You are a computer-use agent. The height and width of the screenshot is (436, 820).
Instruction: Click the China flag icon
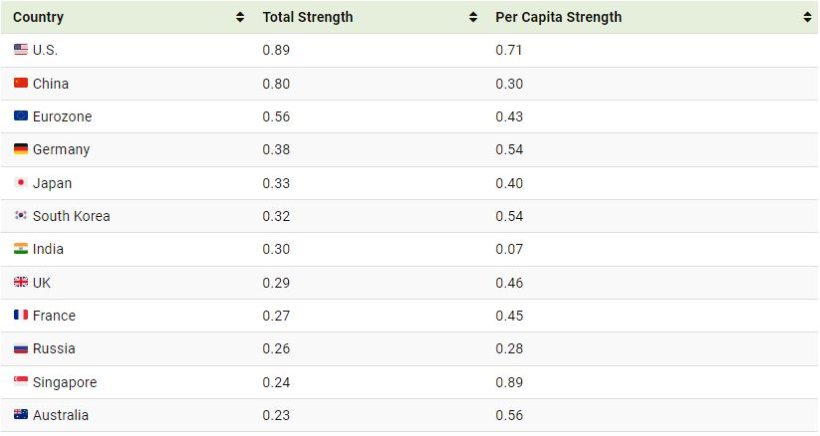coord(21,83)
